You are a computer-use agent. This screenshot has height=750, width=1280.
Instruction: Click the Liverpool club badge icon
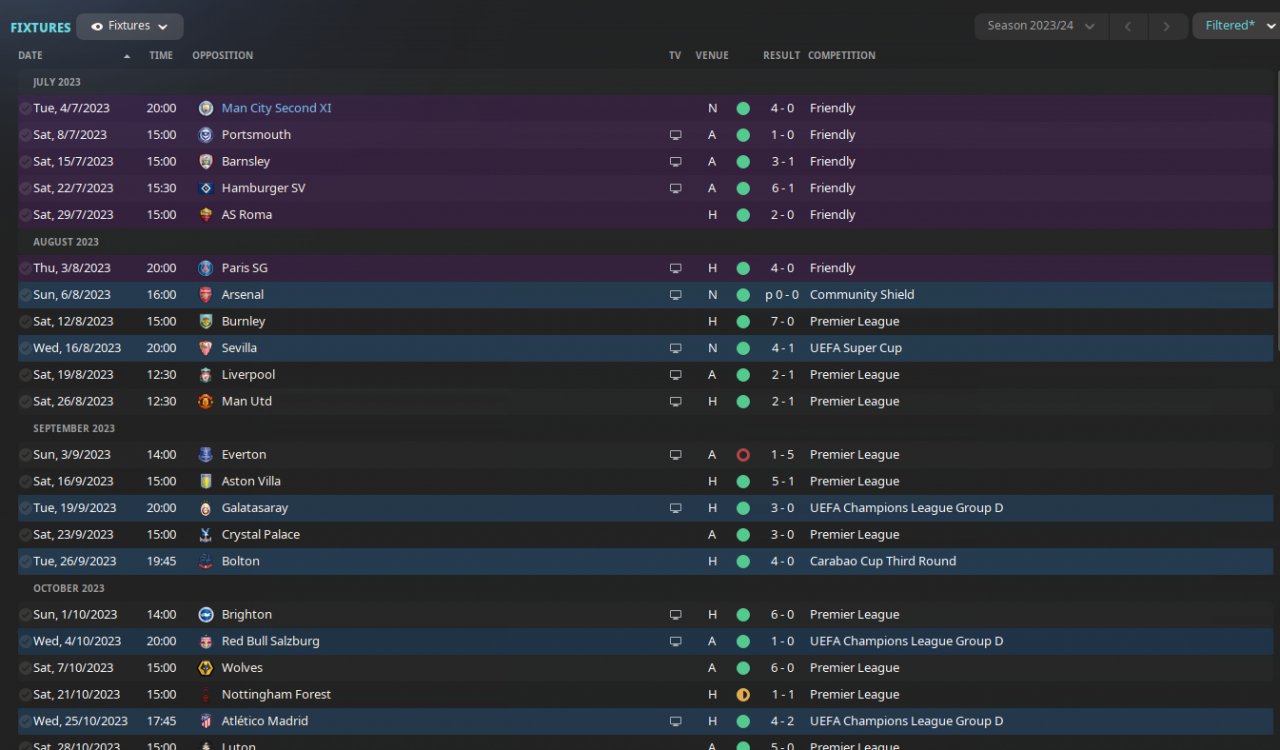[x=206, y=375]
